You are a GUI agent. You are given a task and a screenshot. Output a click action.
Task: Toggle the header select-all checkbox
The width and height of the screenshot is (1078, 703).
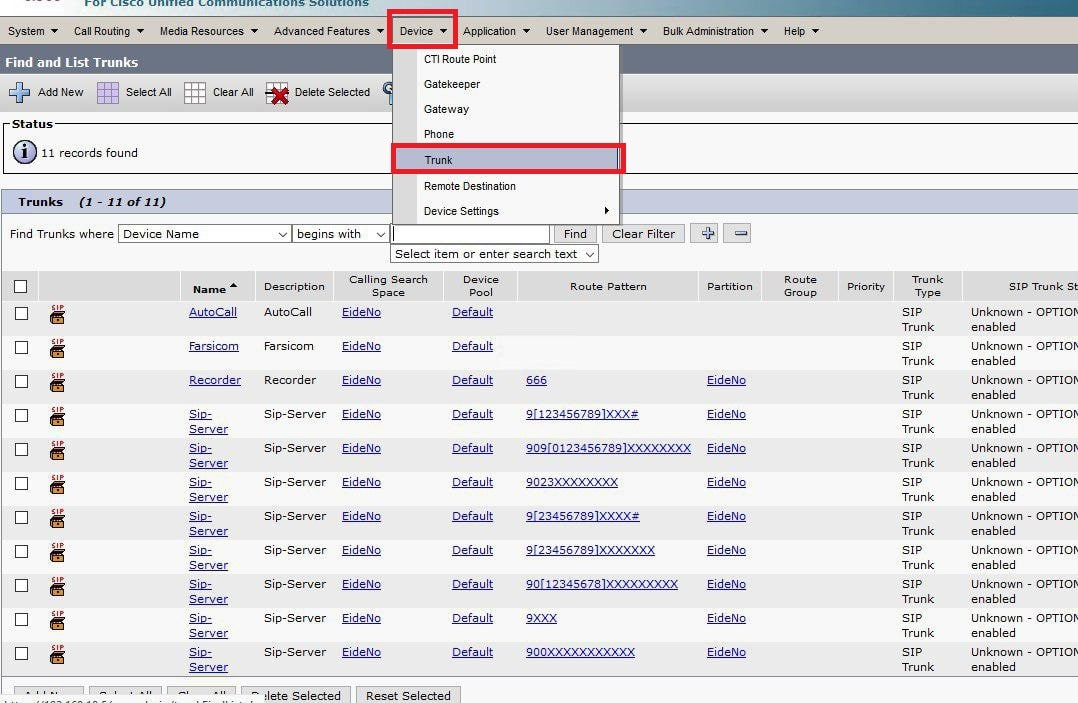click(21, 287)
